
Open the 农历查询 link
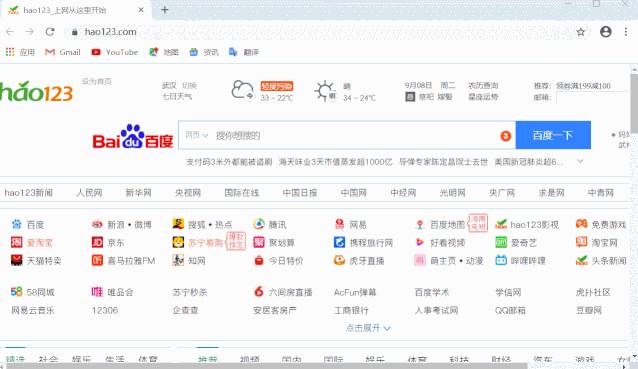[483, 85]
